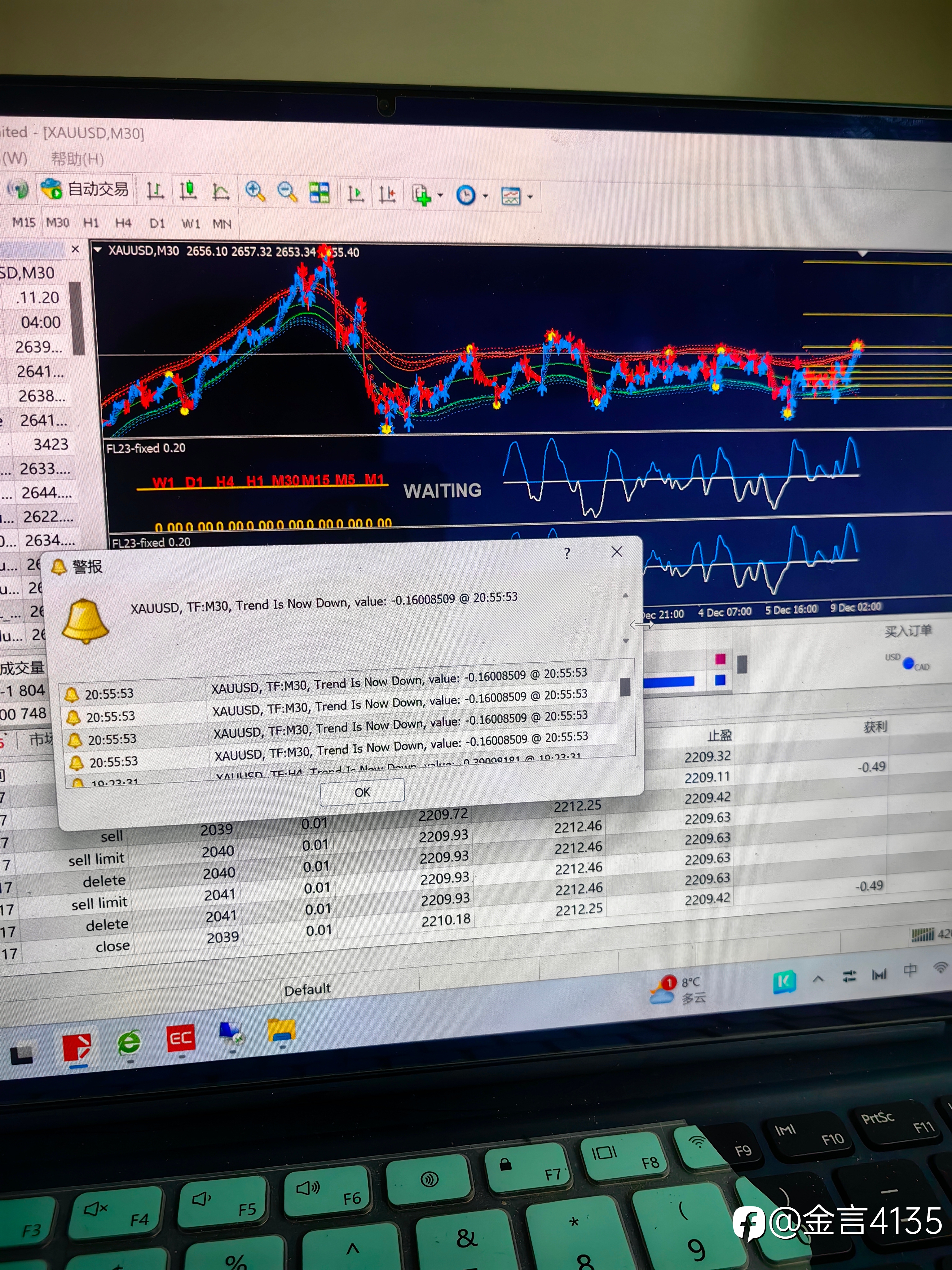This screenshot has width=952, height=1270.
Task: Open the periods dropdown arrow
Action: [485, 196]
